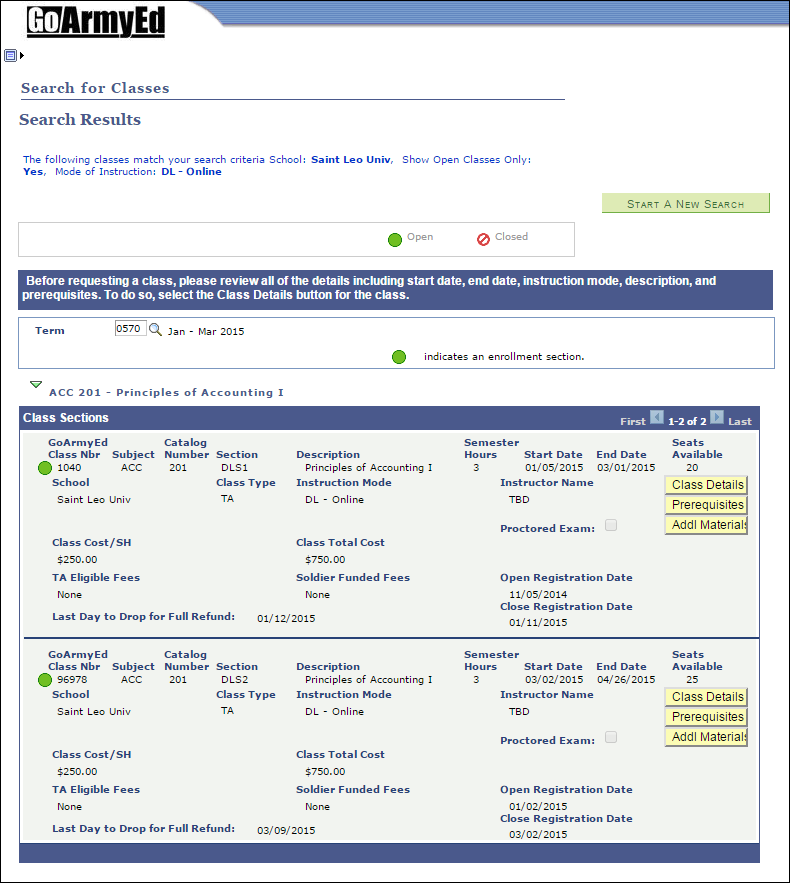Toggle Proctored Exam checkbox for section DLS2
Image resolution: width=790 pixels, height=883 pixels.
coord(611,737)
